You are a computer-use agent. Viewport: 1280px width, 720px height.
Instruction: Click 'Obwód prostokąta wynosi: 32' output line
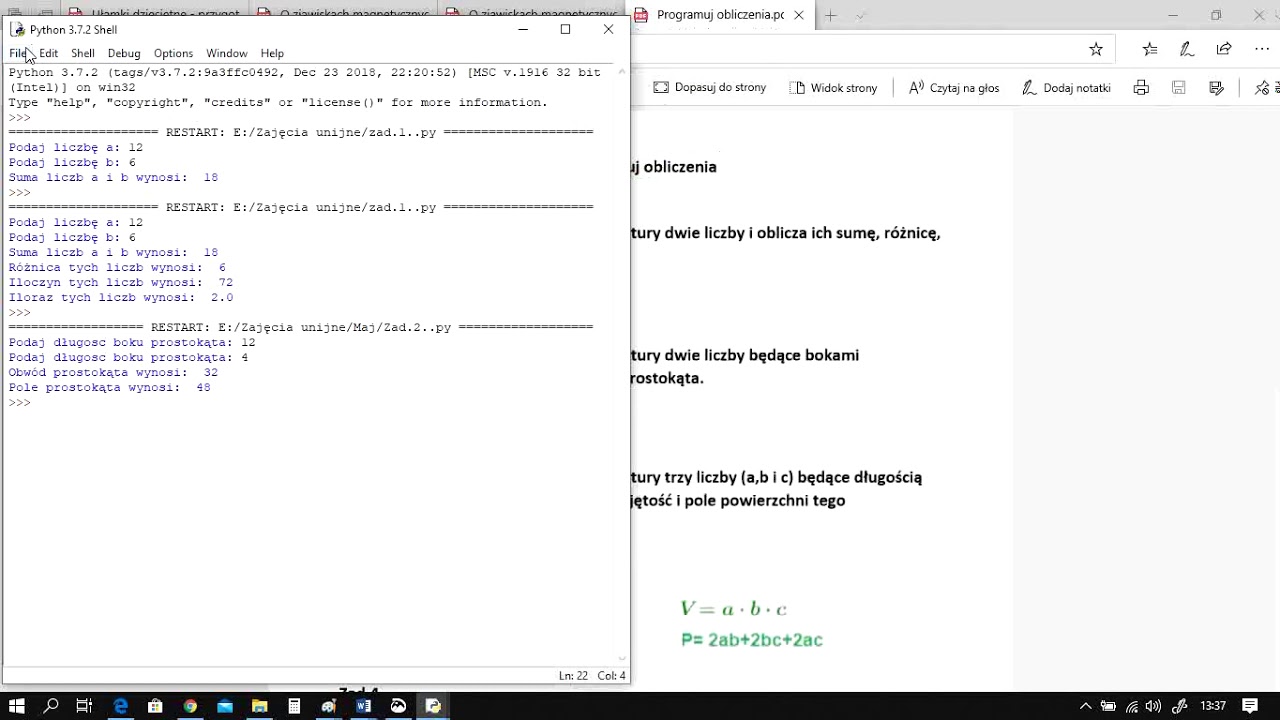pos(113,372)
